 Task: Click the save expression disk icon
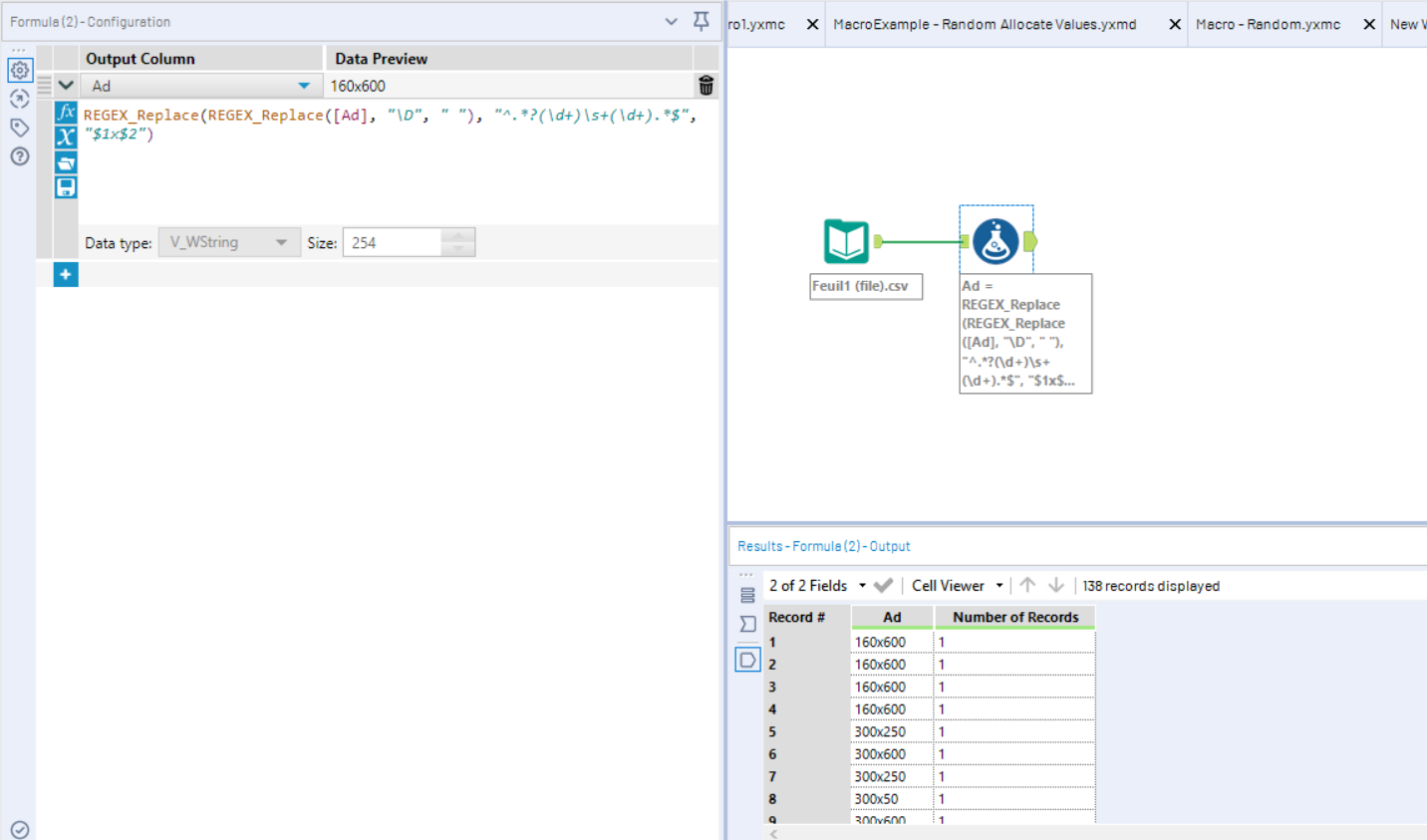click(66, 187)
